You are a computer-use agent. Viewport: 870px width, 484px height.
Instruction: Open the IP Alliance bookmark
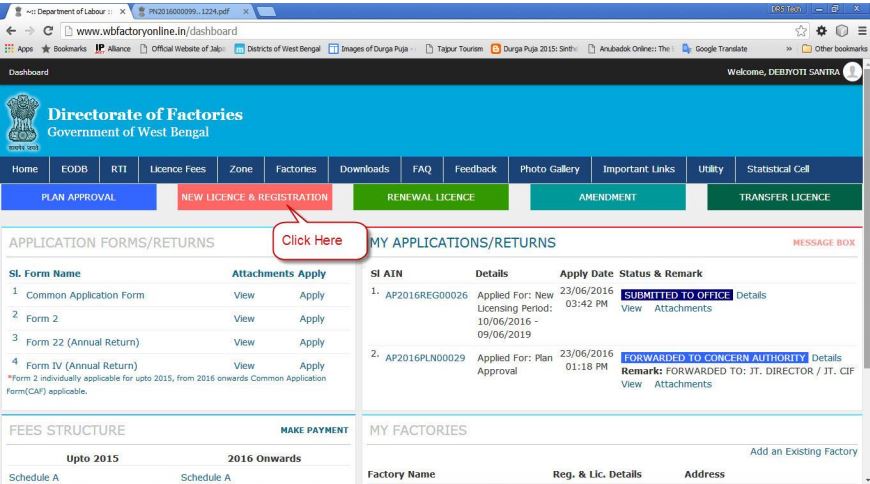click(x=113, y=49)
